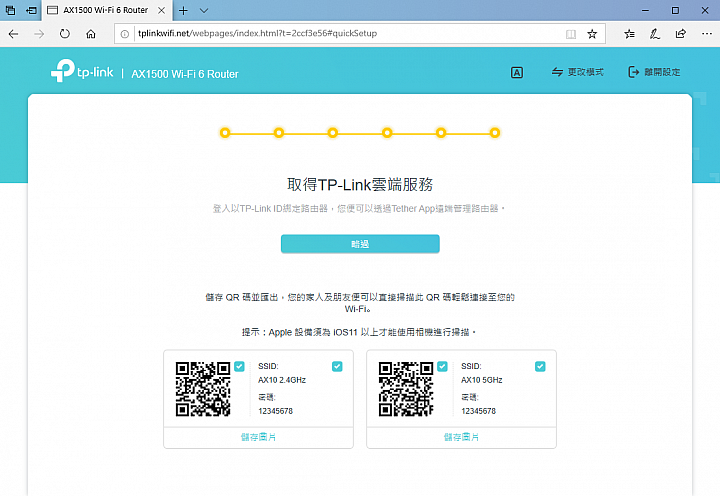Click the site information icon in address bar

click(124, 34)
